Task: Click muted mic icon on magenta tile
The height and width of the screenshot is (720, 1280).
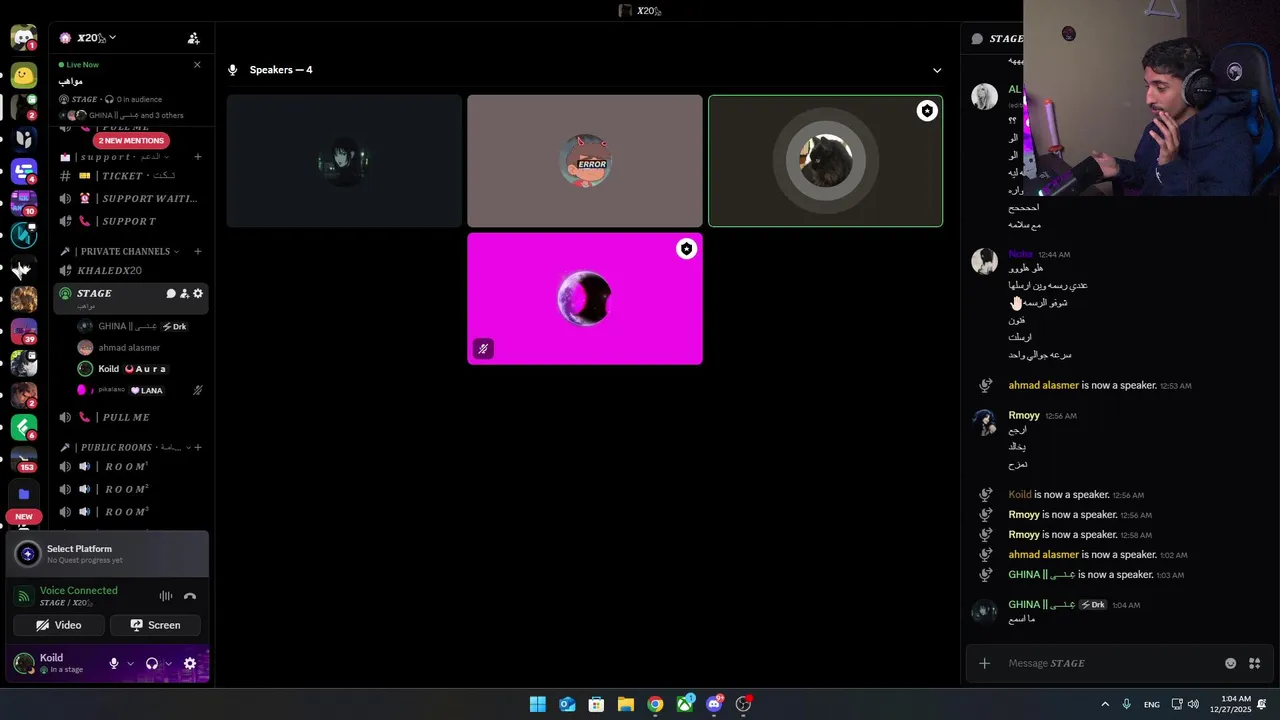Action: pos(483,349)
